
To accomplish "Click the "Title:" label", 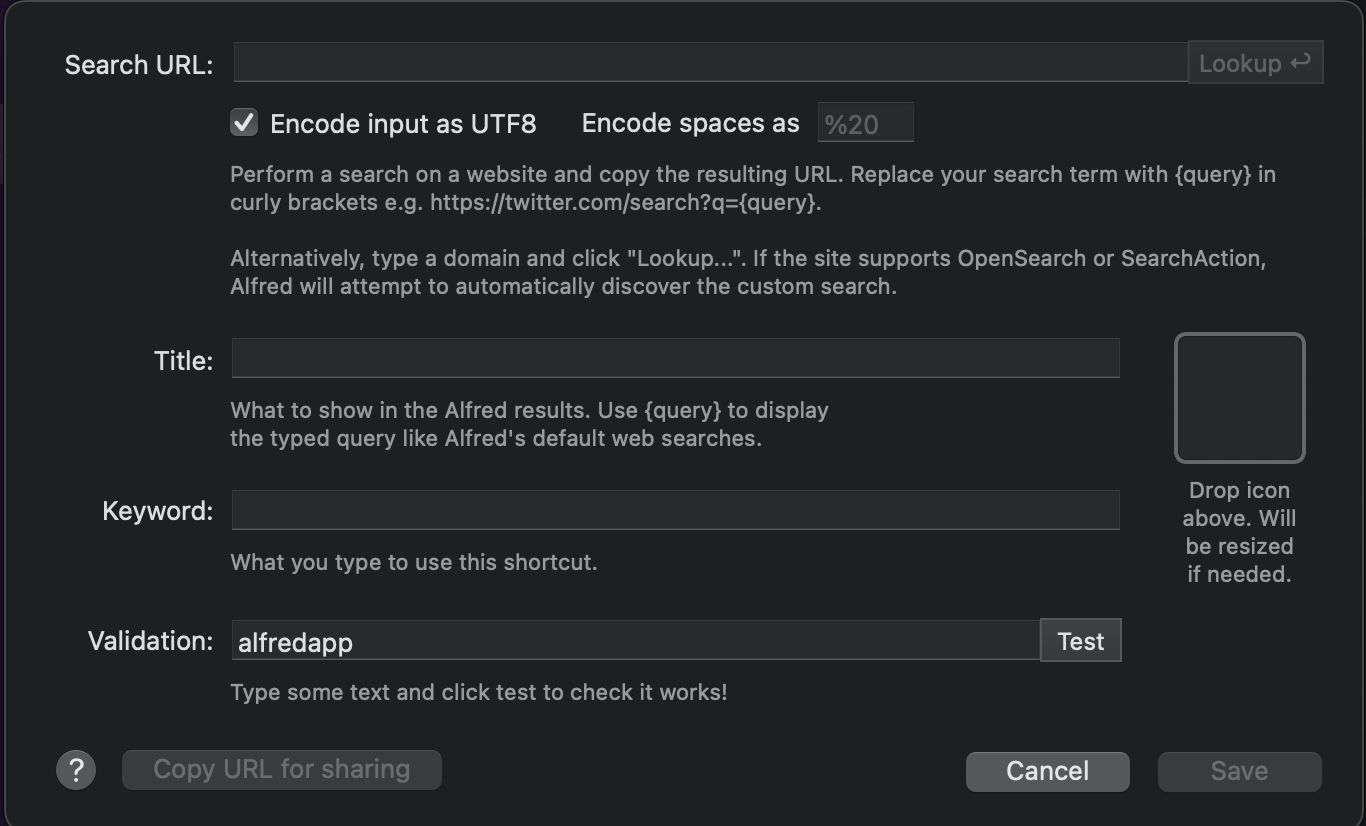I will (x=183, y=360).
